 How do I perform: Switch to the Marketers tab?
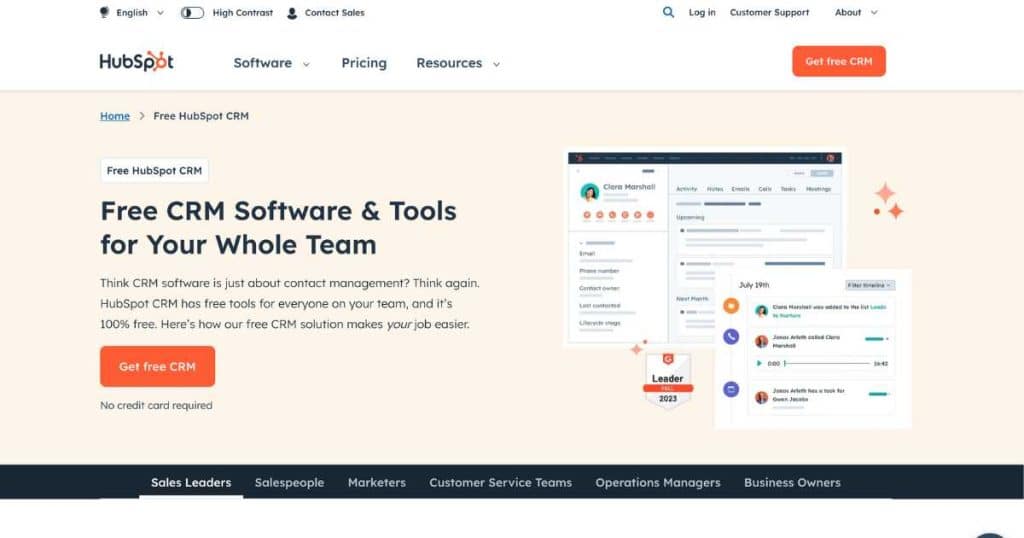tap(377, 482)
